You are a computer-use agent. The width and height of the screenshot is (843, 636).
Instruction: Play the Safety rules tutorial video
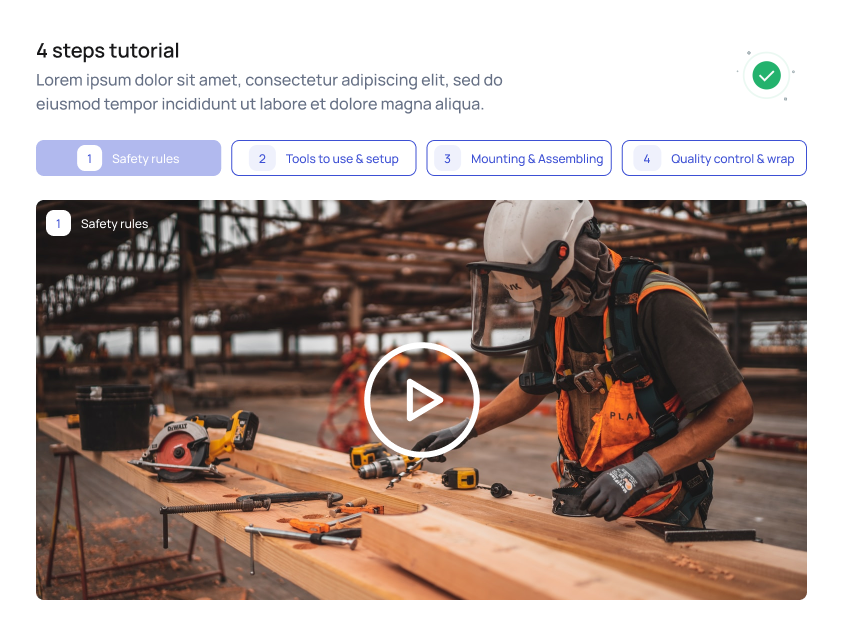[x=422, y=399]
